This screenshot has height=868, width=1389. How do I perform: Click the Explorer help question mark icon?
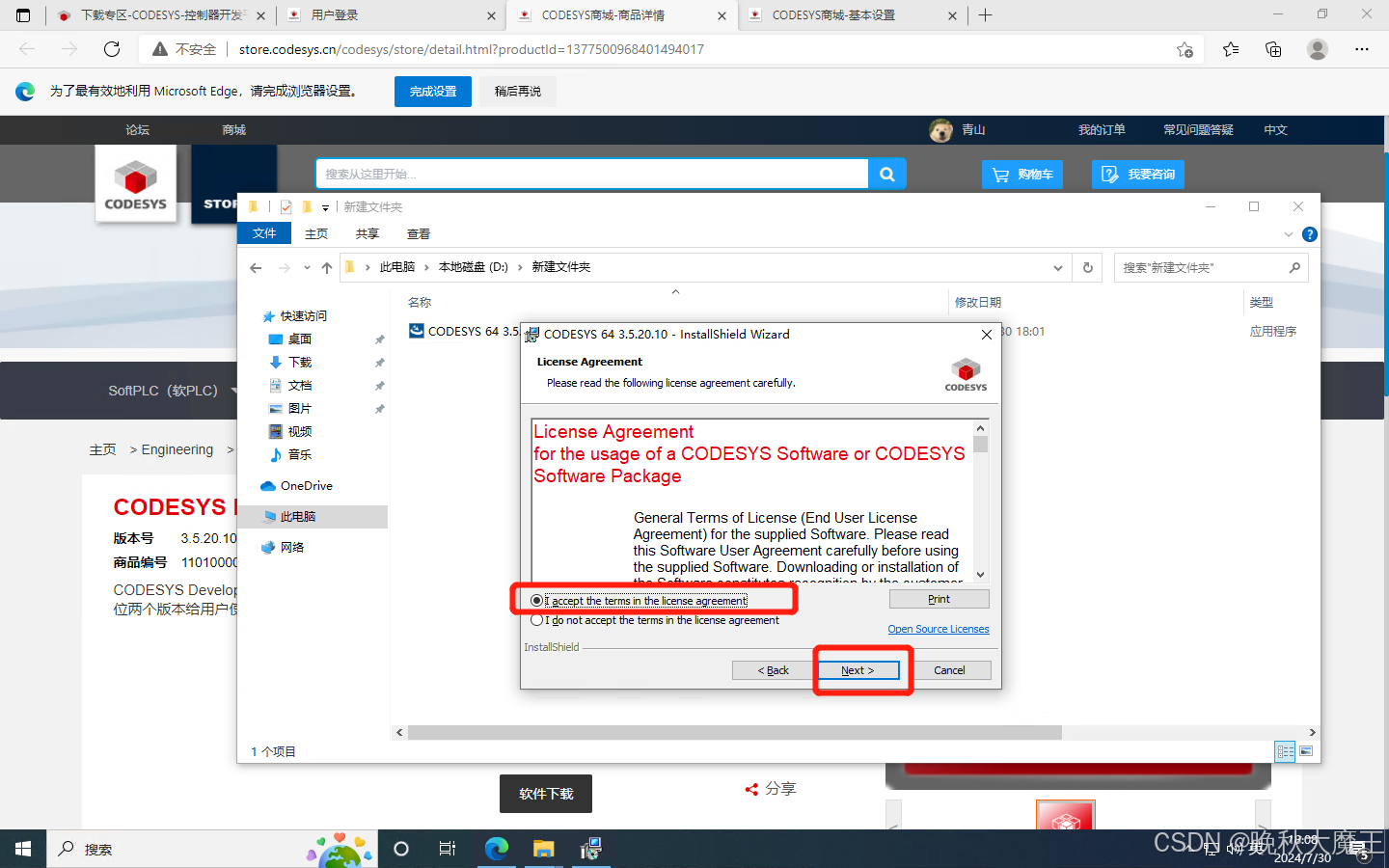pyautogui.click(x=1309, y=234)
